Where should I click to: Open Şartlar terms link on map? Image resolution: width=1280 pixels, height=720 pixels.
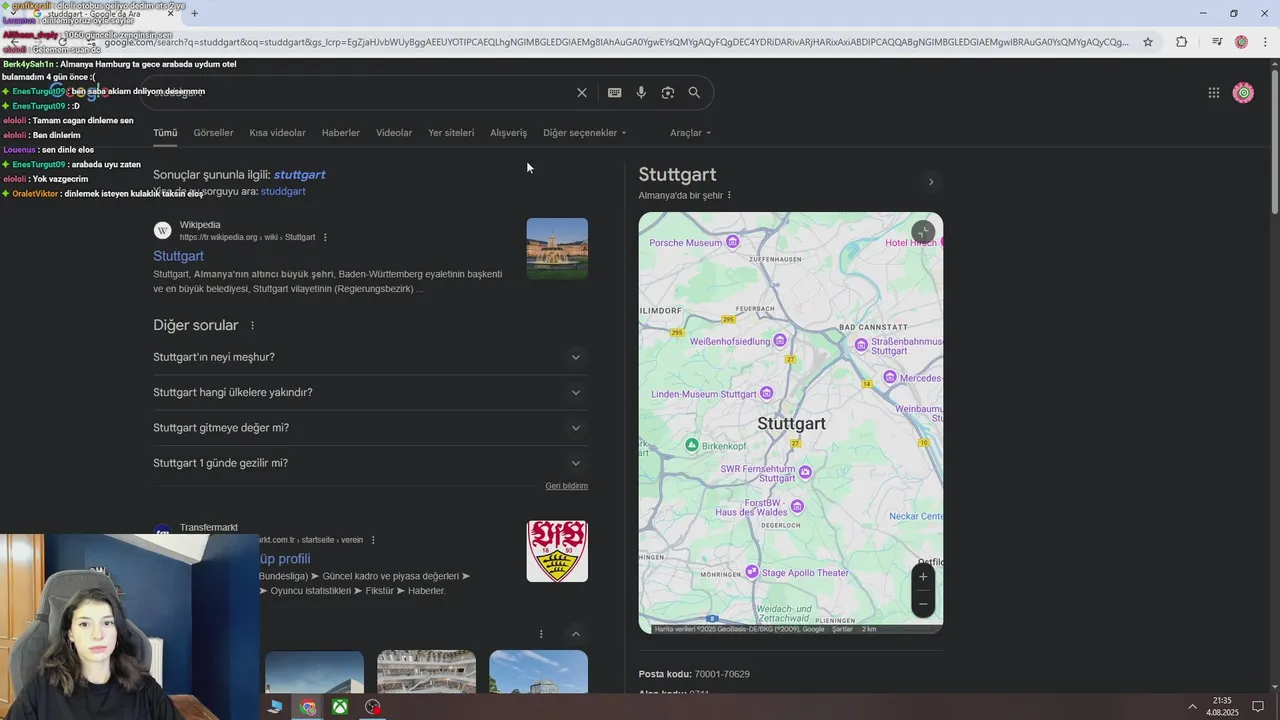click(842, 629)
